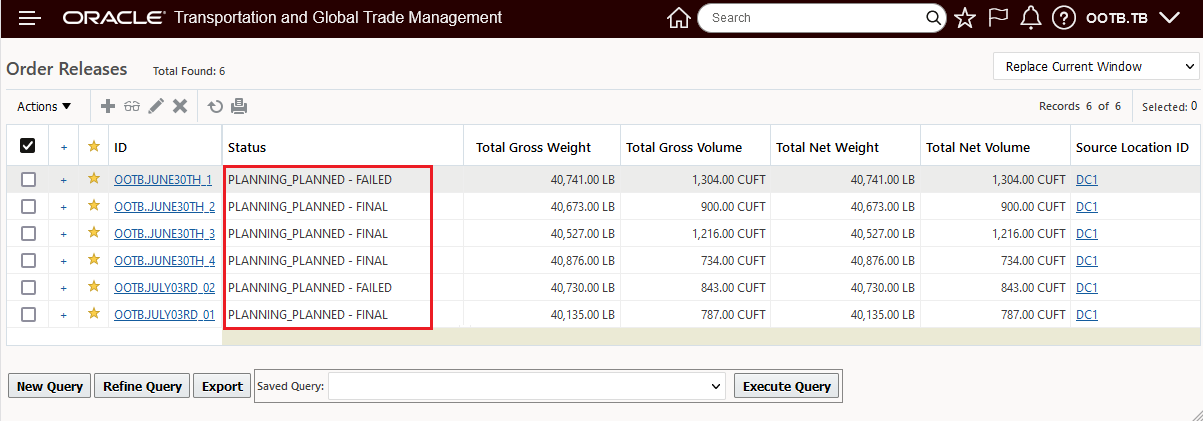This screenshot has height=421, width=1203.
Task: Check the box for OOTB.JUNE30TH_1 row
Action: click(28, 180)
